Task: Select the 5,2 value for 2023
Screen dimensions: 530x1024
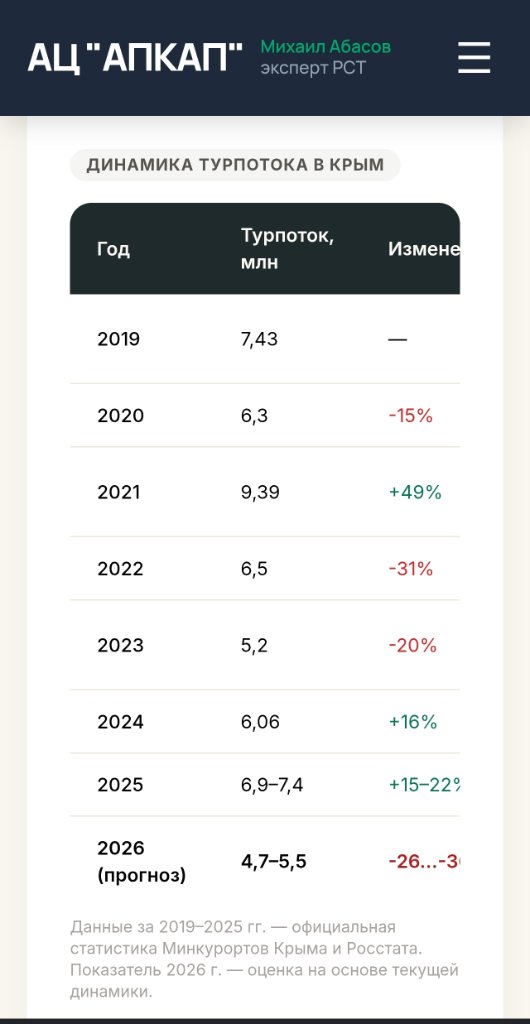Action: pos(254,645)
